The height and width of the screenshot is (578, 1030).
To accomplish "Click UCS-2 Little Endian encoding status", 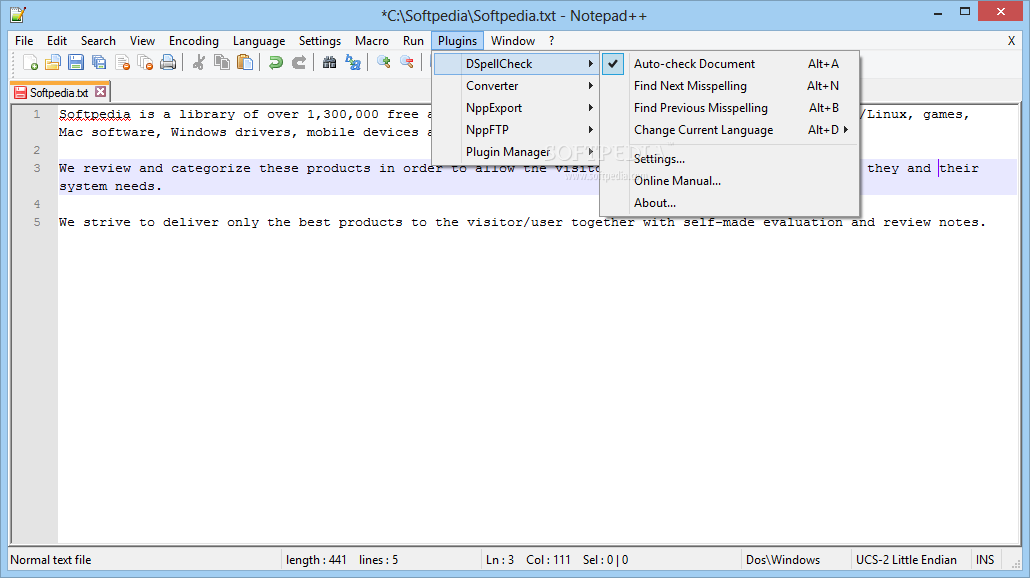I will coord(906,560).
